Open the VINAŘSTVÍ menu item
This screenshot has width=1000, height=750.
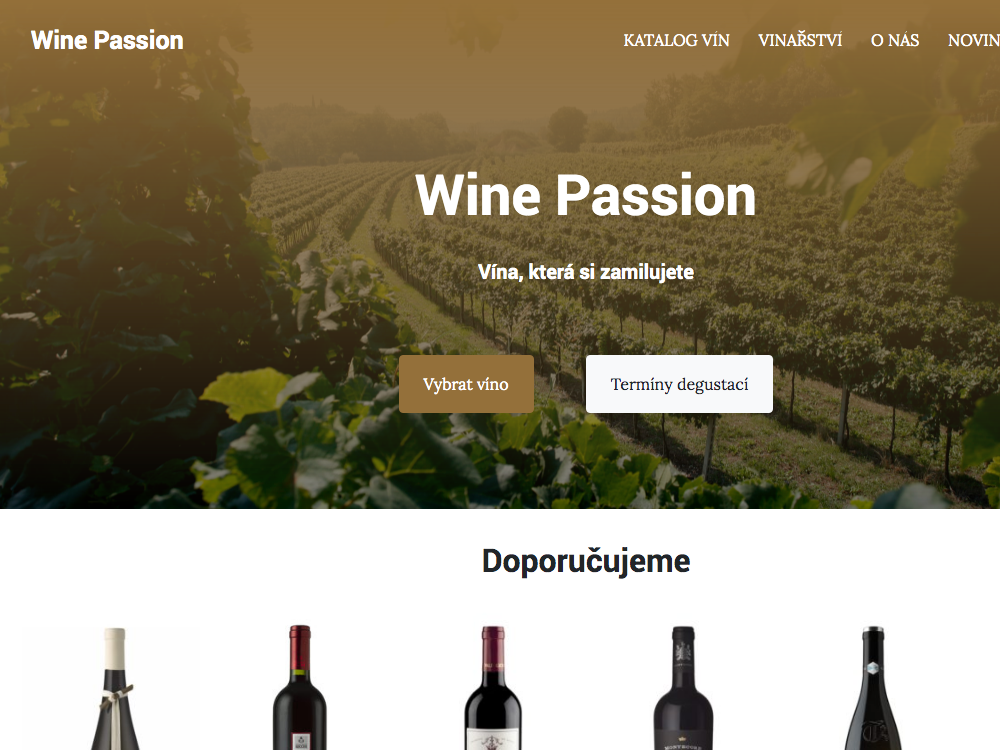800,40
